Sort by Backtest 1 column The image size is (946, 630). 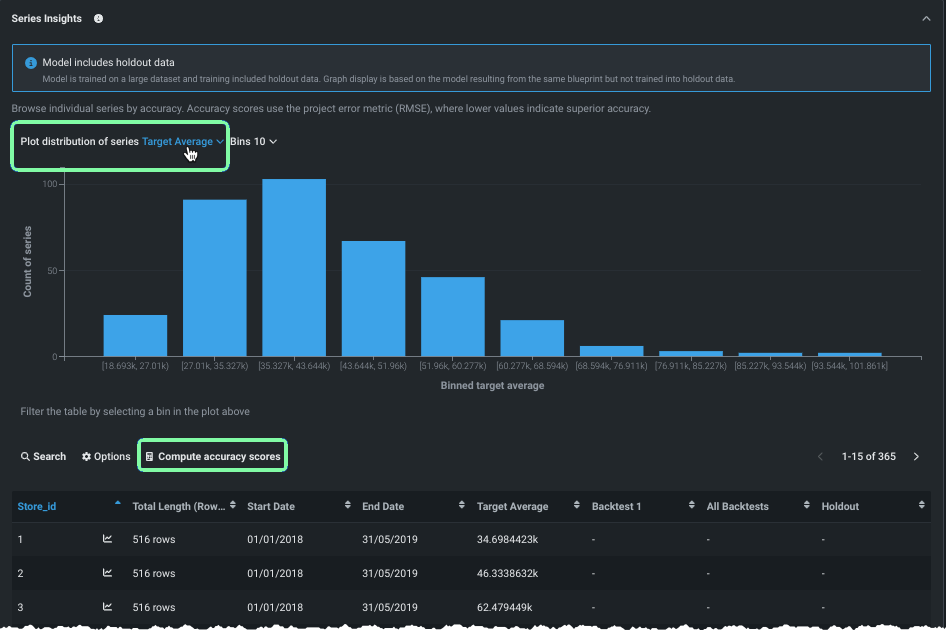[615, 507]
